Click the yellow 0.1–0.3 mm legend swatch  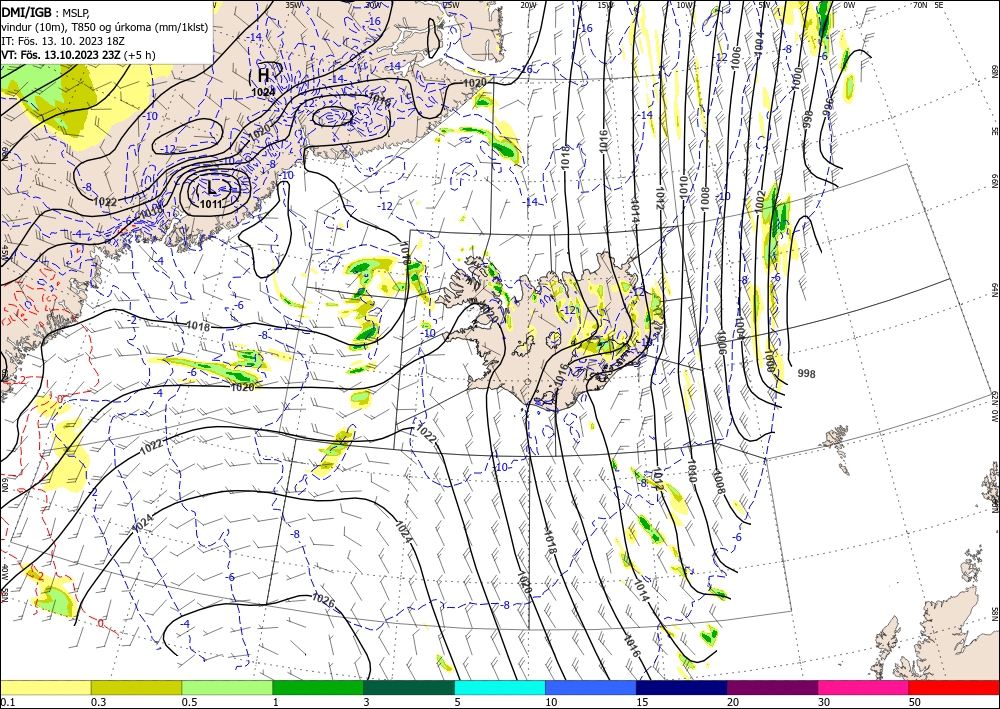[45, 687]
